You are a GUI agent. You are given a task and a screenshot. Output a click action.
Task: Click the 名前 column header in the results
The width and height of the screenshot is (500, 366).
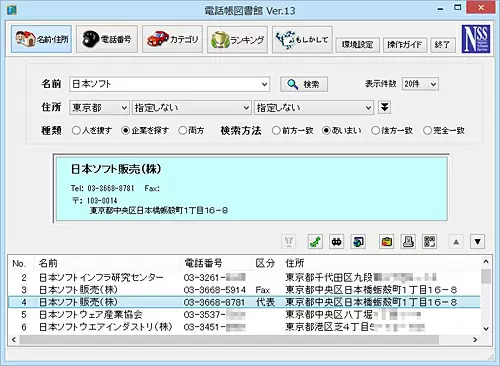[x=107, y=263]
